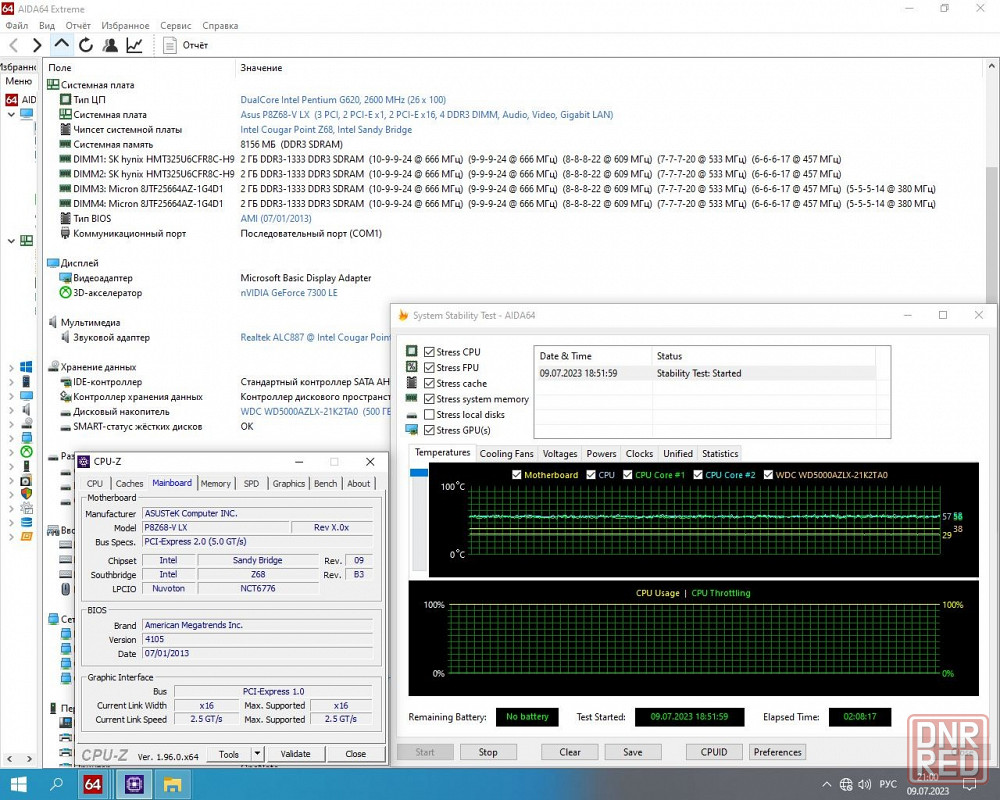Click the forward navigation arrow in AIDA64
The image size is (1000, 800).
pyautogui.click(x=37, y=45)
